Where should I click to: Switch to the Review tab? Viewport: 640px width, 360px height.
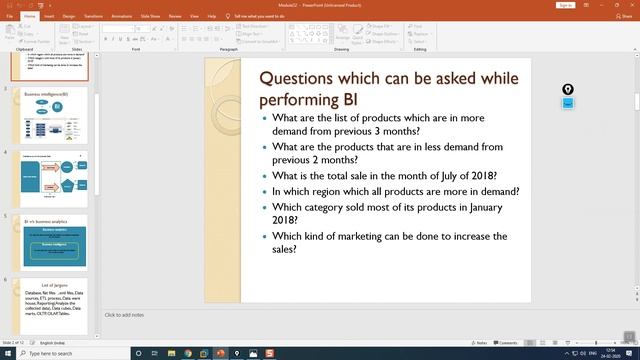(x=175, y=16)
